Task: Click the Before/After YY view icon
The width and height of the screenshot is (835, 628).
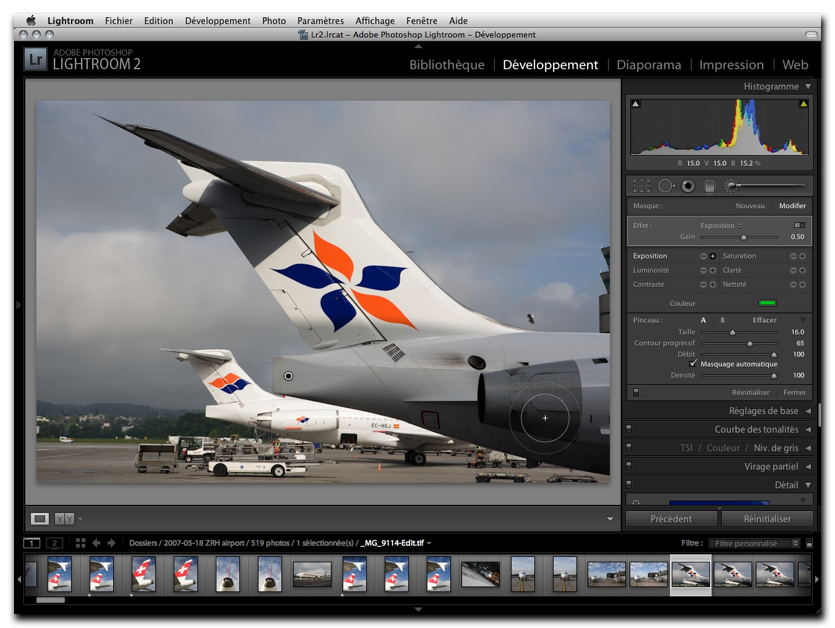Action: coord(64,518)
